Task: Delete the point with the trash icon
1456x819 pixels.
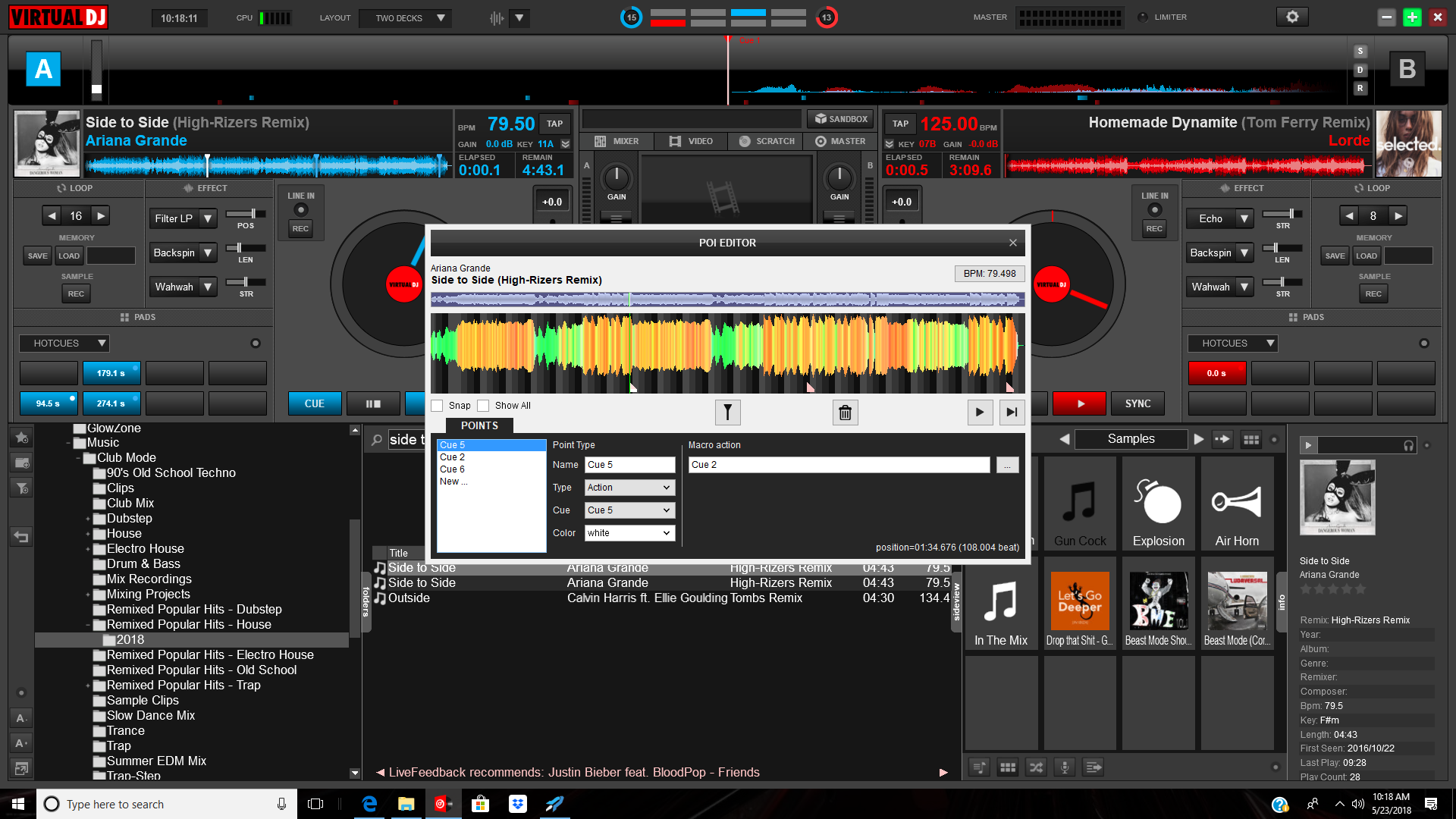Action: 845,413
